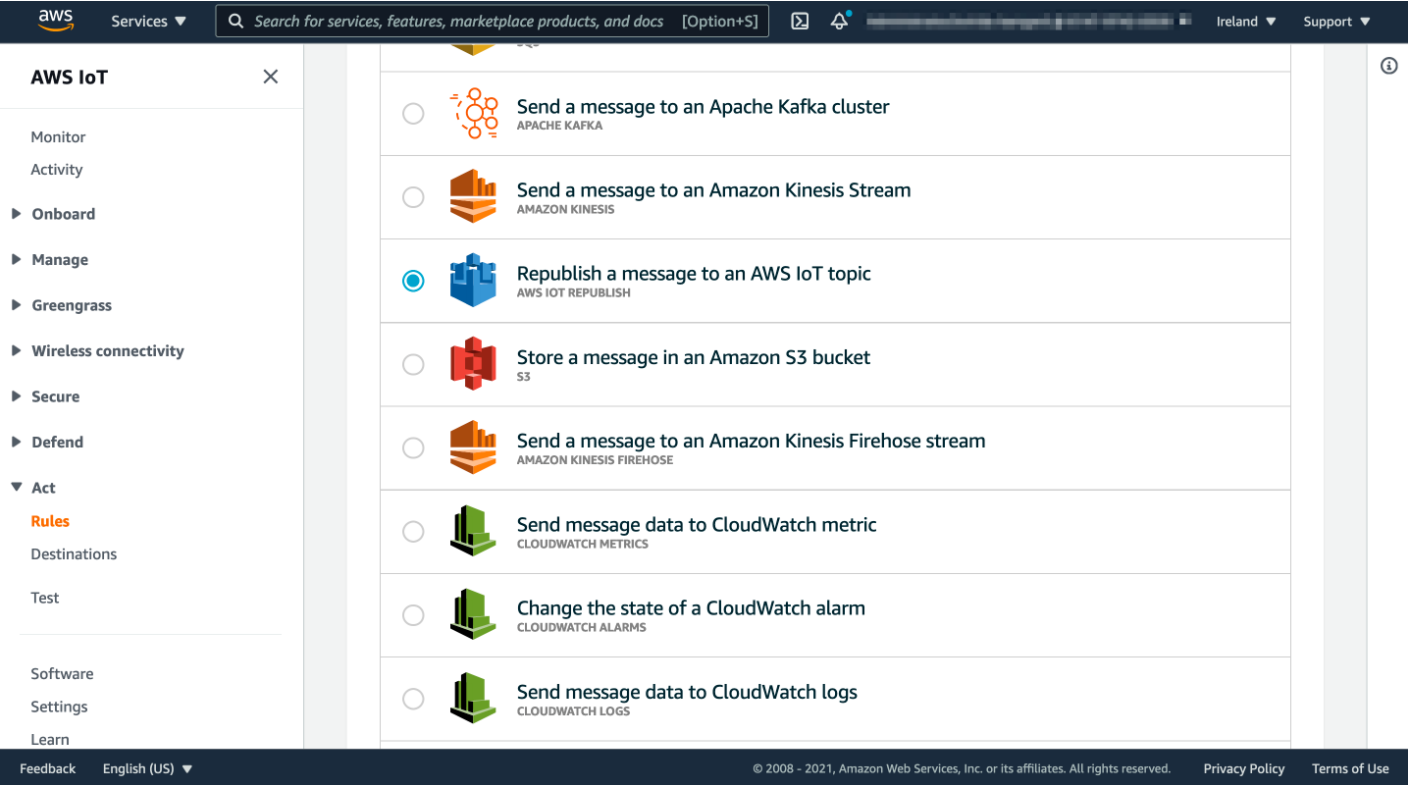Screen dimensions: 1408x785
Task: Open the info panel icon
Action: click(1388, 66)
